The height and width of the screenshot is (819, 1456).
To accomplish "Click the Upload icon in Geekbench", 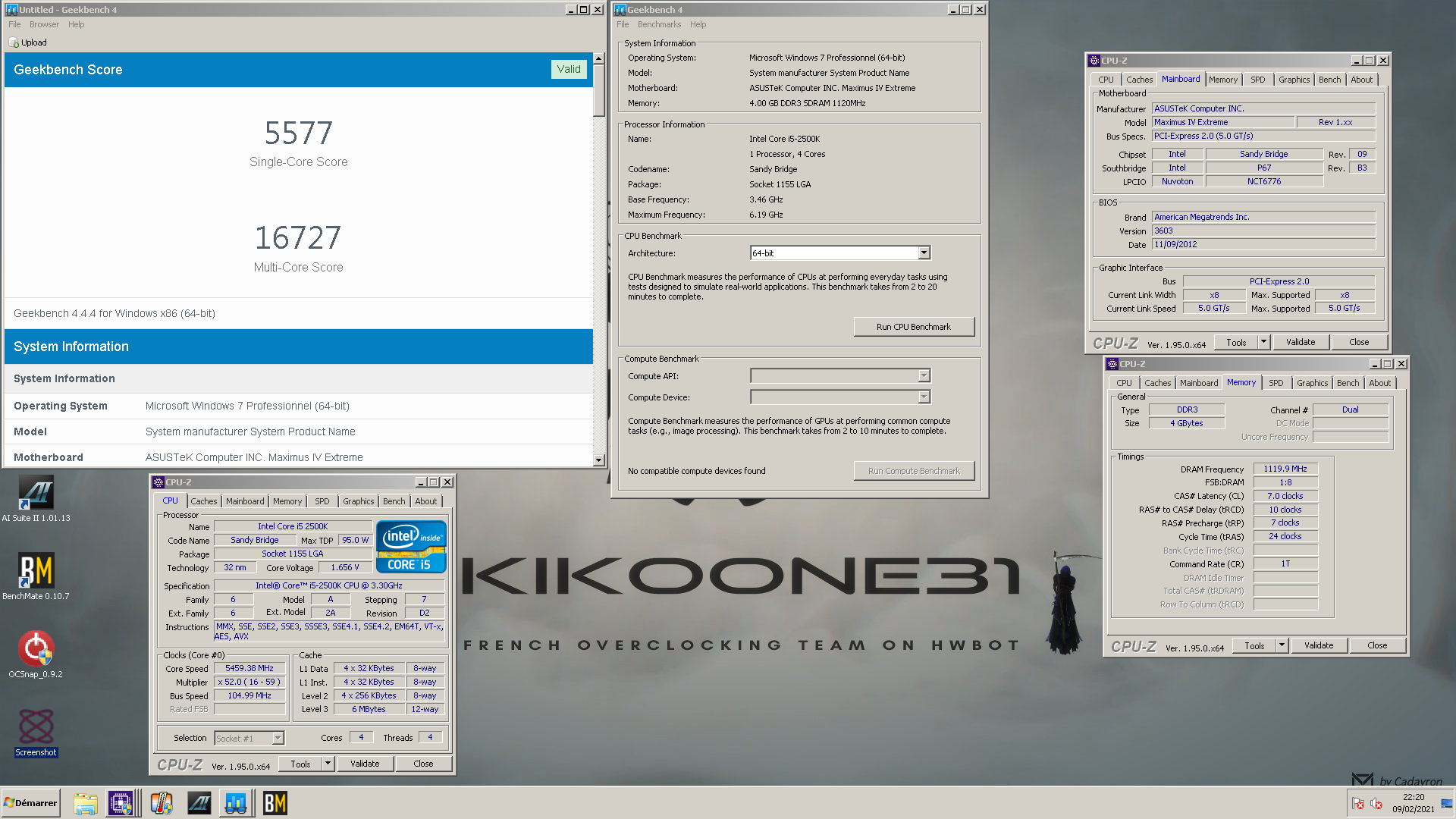I will click(14, 42).
